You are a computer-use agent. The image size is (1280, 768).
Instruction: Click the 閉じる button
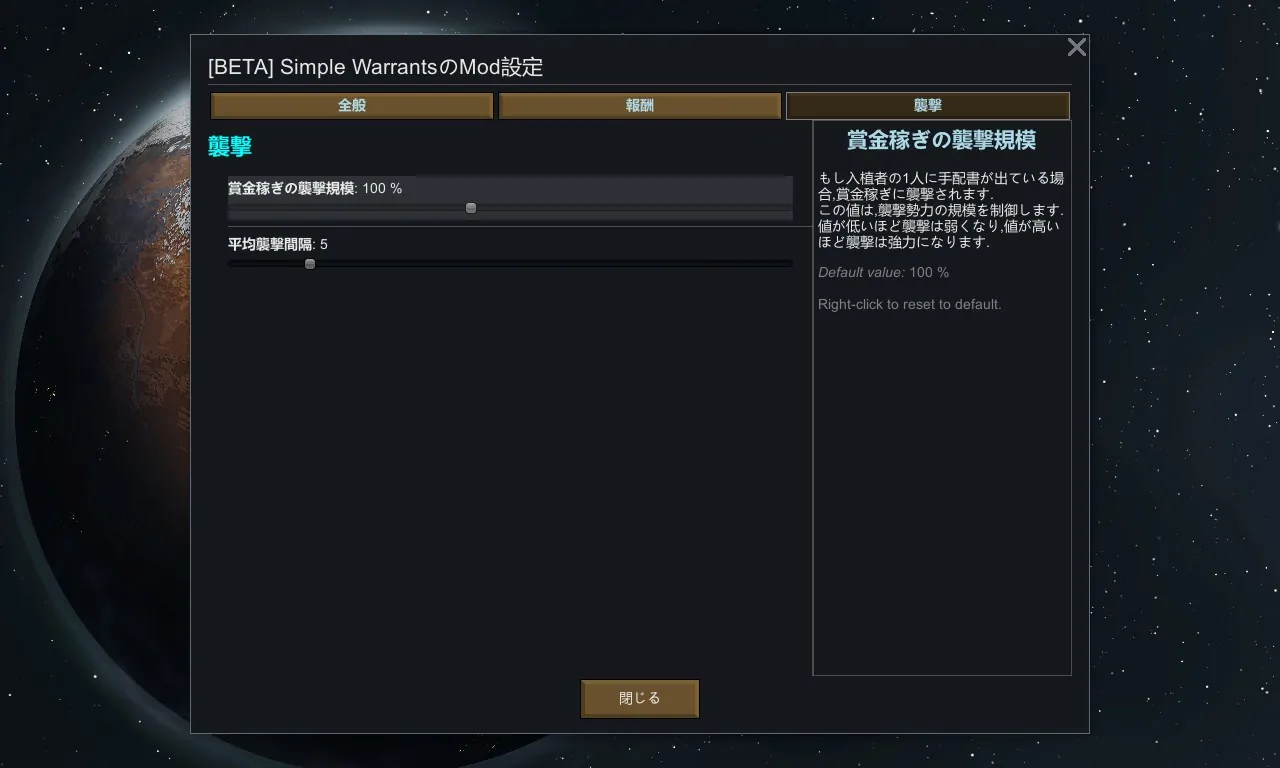pyautogui.click(x=640, y=698)
